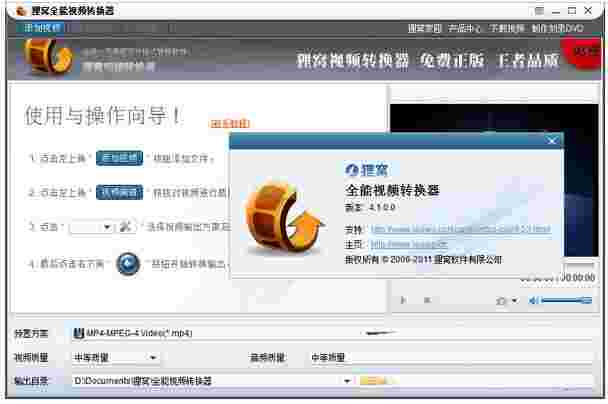Click the orange link beside the wizard heading
Viewport: 608px width, 404px height.
tap(230, 124)
